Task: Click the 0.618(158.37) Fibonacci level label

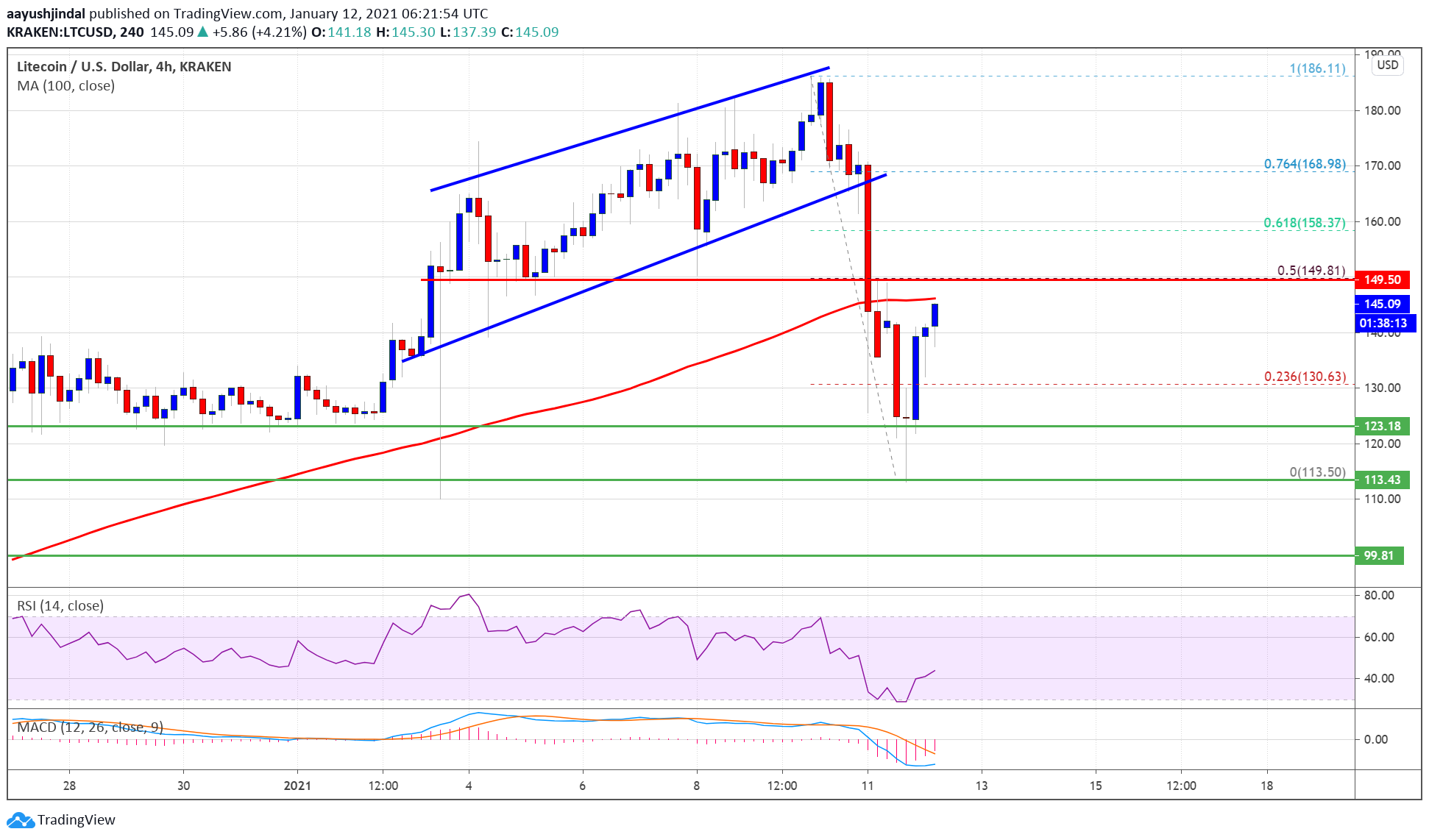Action: click(x=1304, y=222)
